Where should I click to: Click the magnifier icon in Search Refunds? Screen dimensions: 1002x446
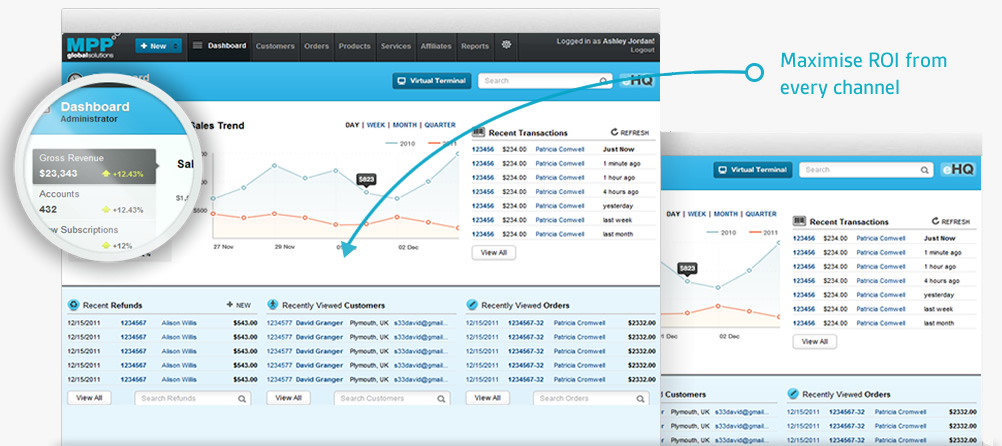(x=242, y=398)
